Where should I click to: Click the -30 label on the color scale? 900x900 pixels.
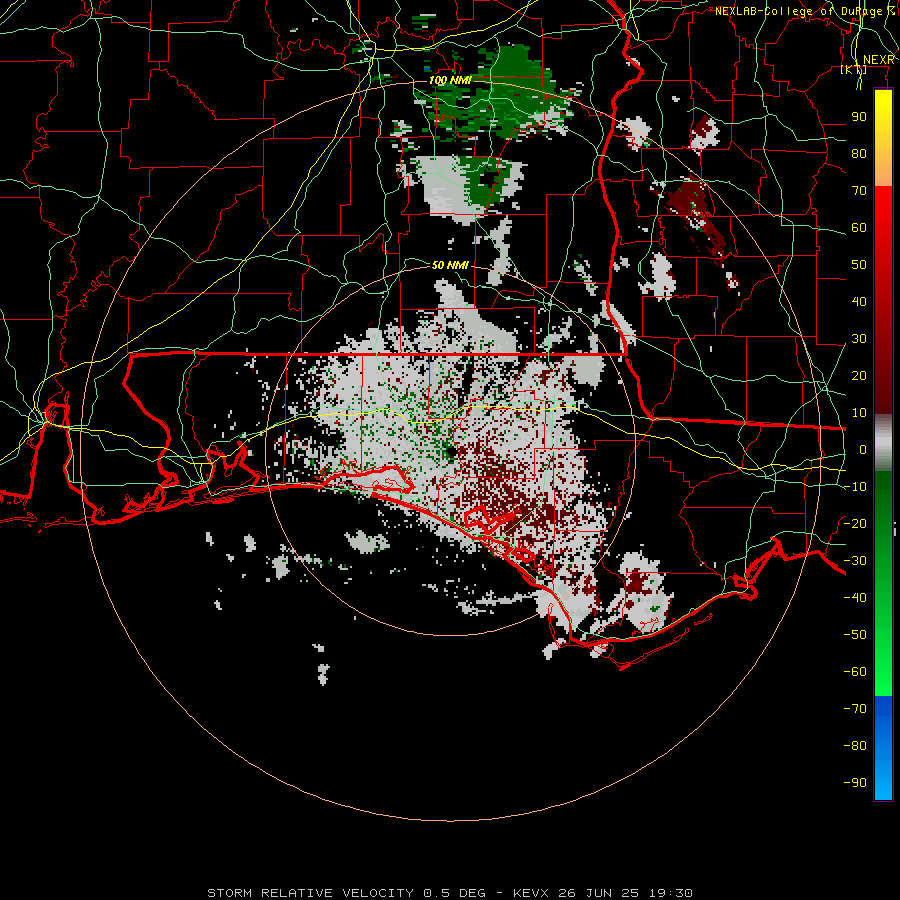point(855,560)
